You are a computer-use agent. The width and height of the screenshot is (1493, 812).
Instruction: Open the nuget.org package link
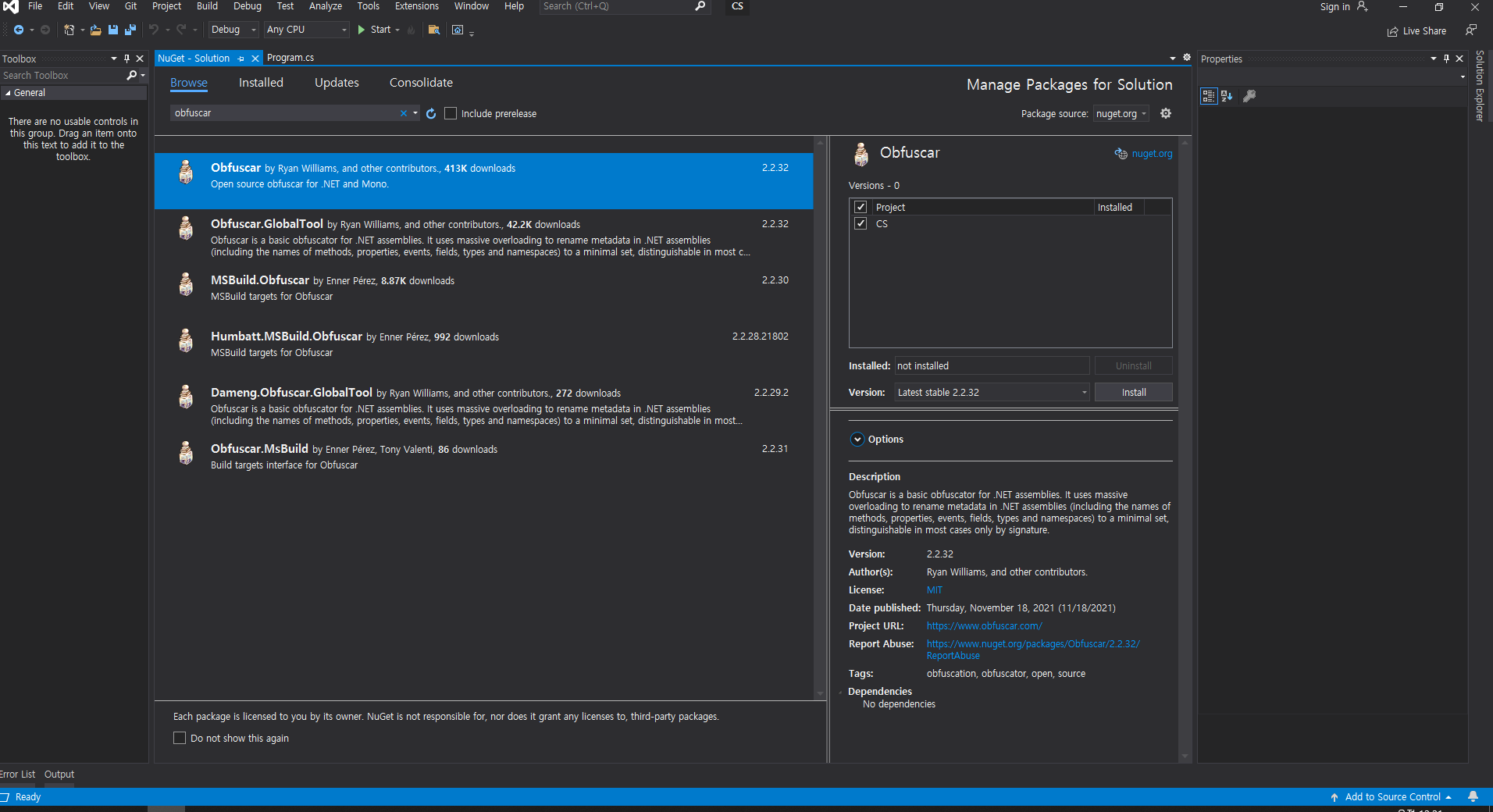pos(1152,154)
